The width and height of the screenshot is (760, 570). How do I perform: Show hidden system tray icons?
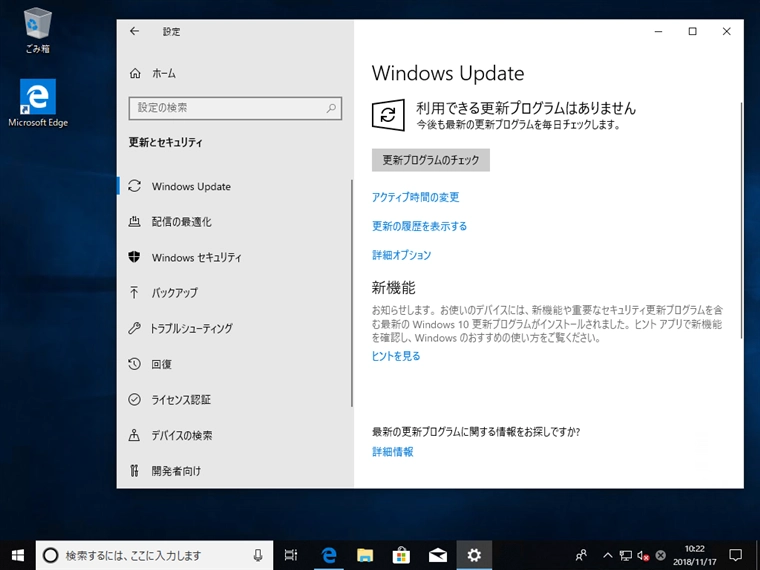607,555
